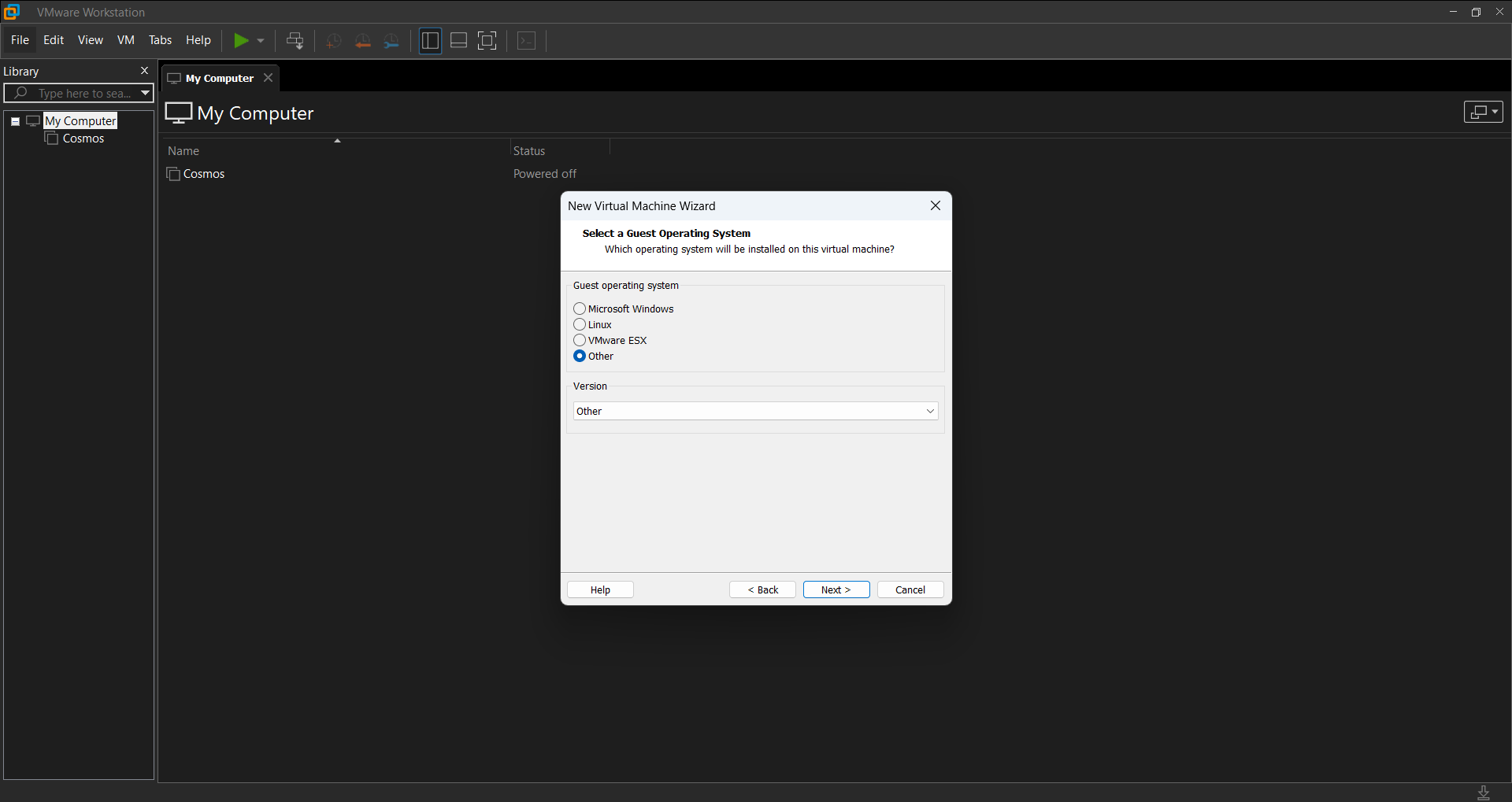Click the Manage Snapshots toolbar icon

tap(391, 41)
